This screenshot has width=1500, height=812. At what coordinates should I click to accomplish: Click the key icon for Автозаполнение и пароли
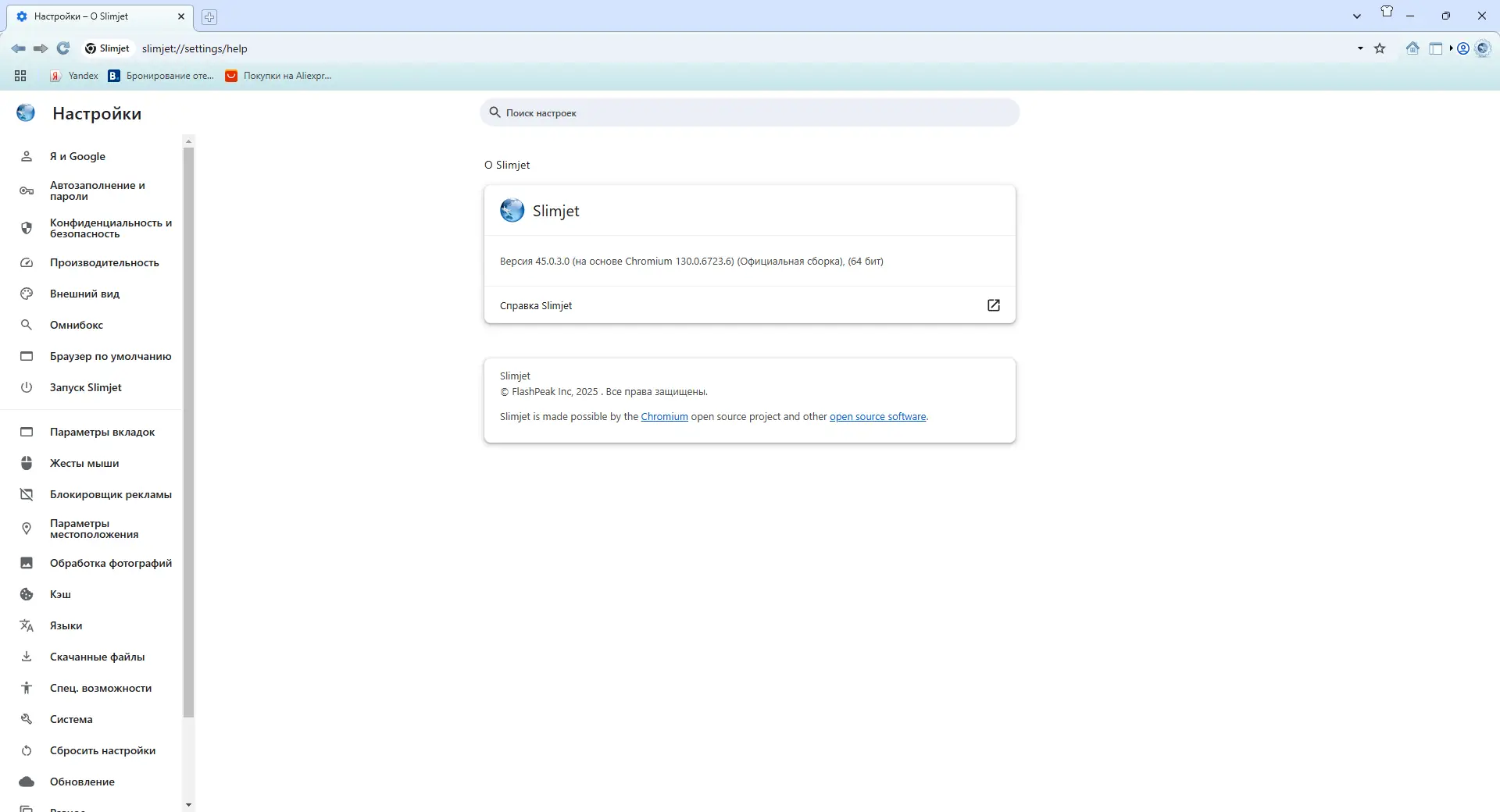coord(27,191)
